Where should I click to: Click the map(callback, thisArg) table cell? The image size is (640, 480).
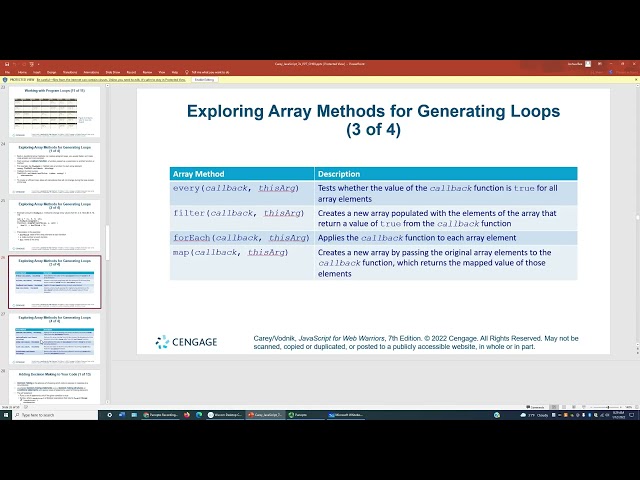click(242, 262)
